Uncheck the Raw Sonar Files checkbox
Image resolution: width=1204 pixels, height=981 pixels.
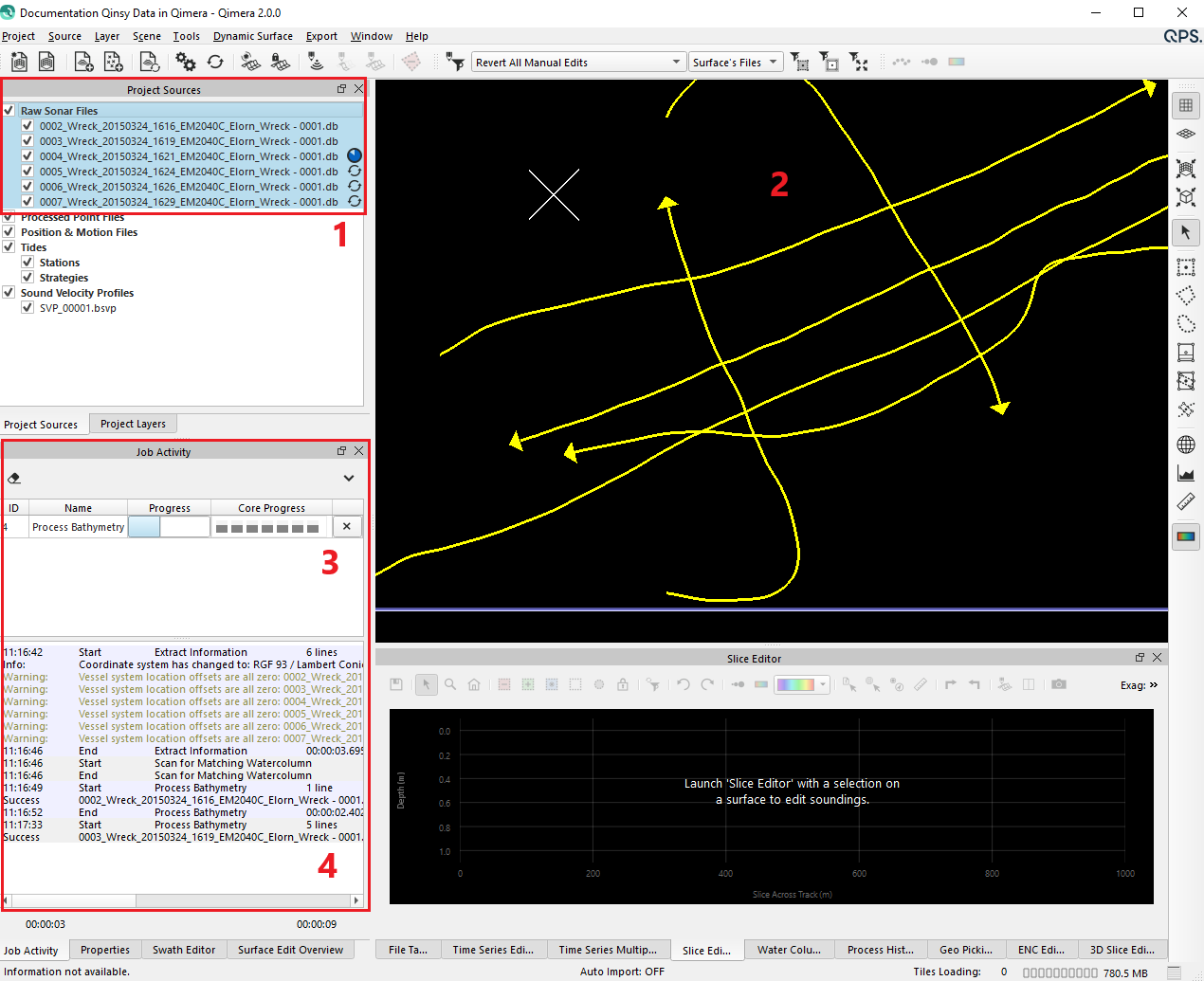(x=9, y=111)
